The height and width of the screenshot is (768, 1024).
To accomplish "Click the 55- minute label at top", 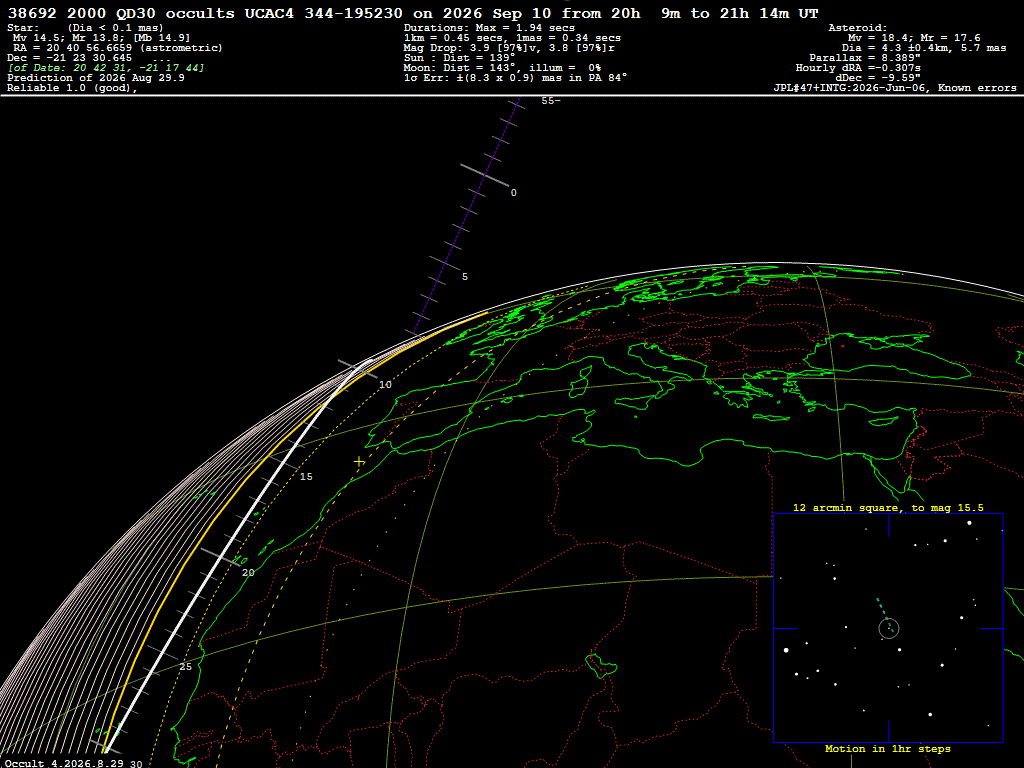I will coord(551,101).
